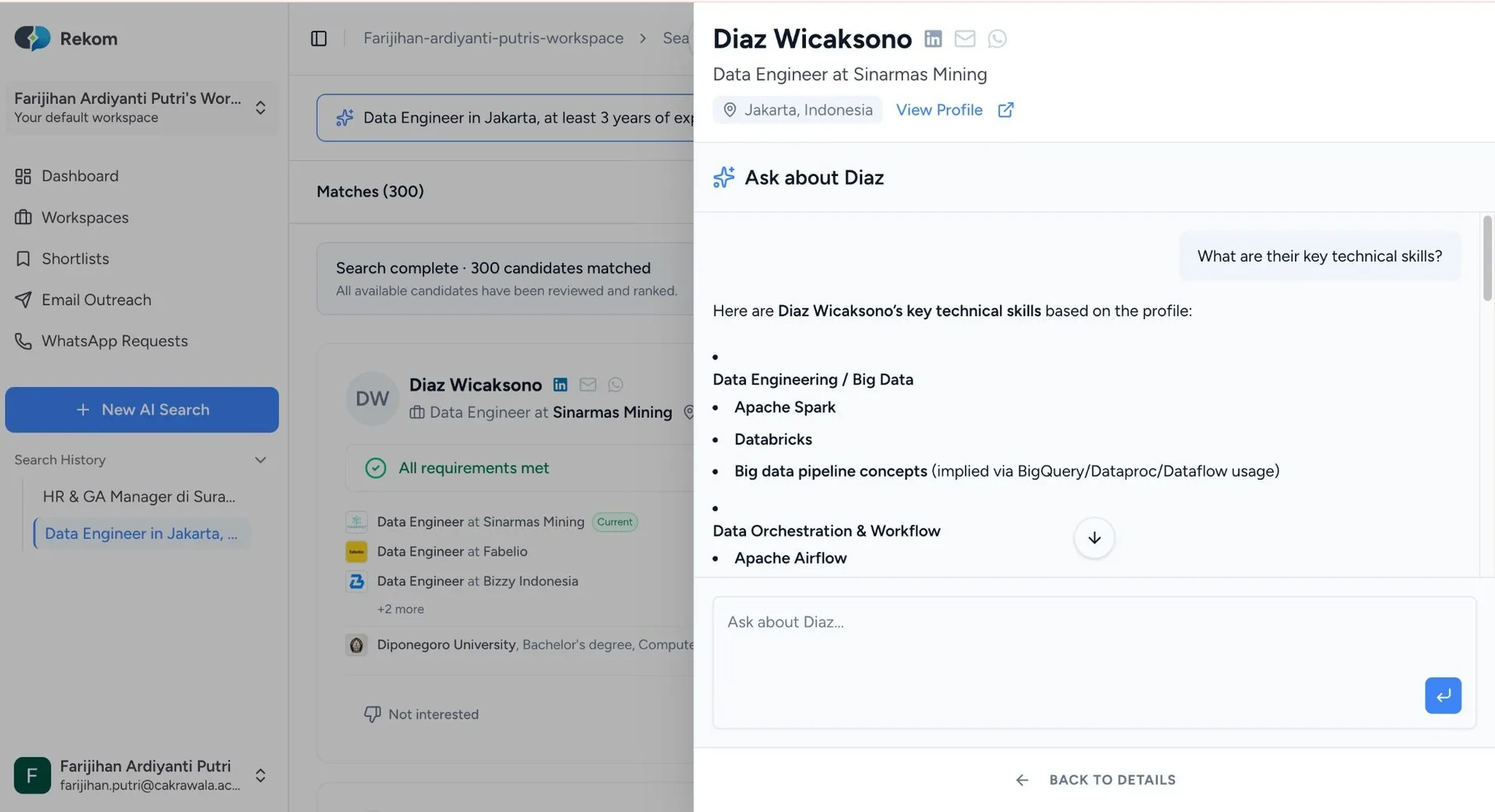This screenshot has height=812, width=1495.
Task: Click email icon on Diaz Wicaksono candidate card
Action: click(588, 385)
